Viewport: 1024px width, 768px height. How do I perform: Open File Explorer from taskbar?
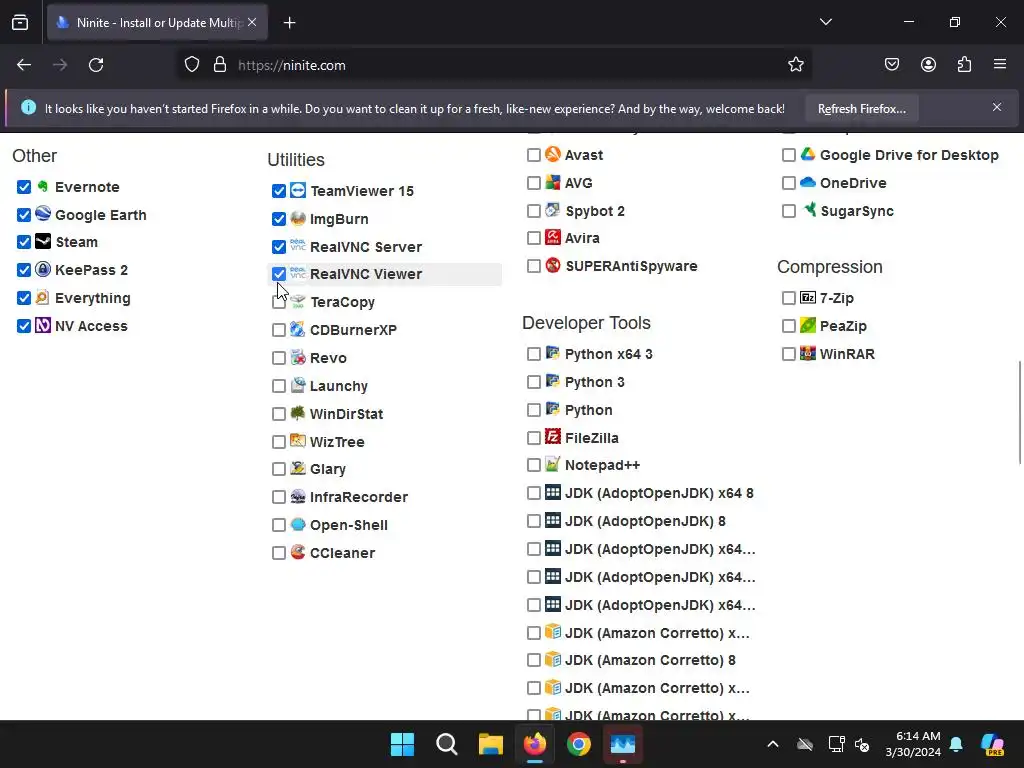point(490,744)
